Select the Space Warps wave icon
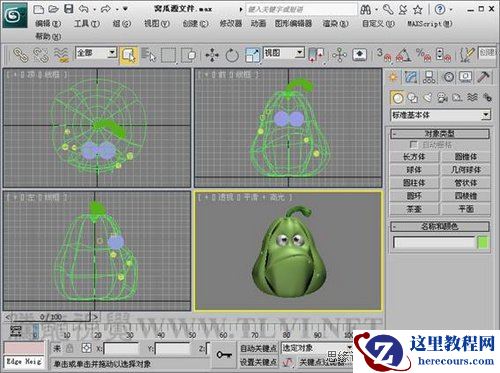 coord(472,98)
